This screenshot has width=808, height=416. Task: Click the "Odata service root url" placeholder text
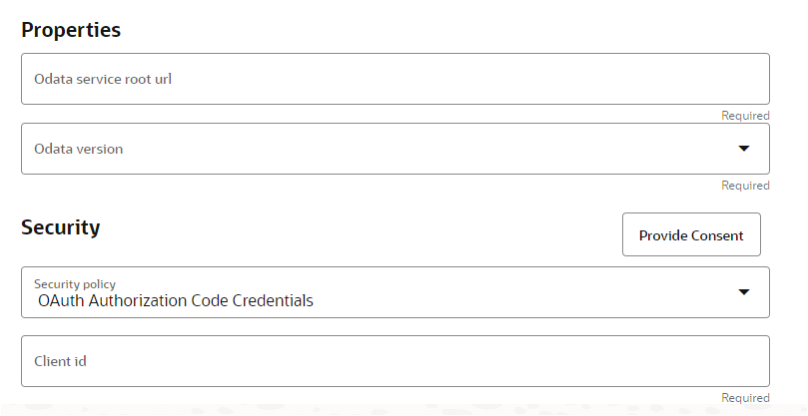point(103,79)
